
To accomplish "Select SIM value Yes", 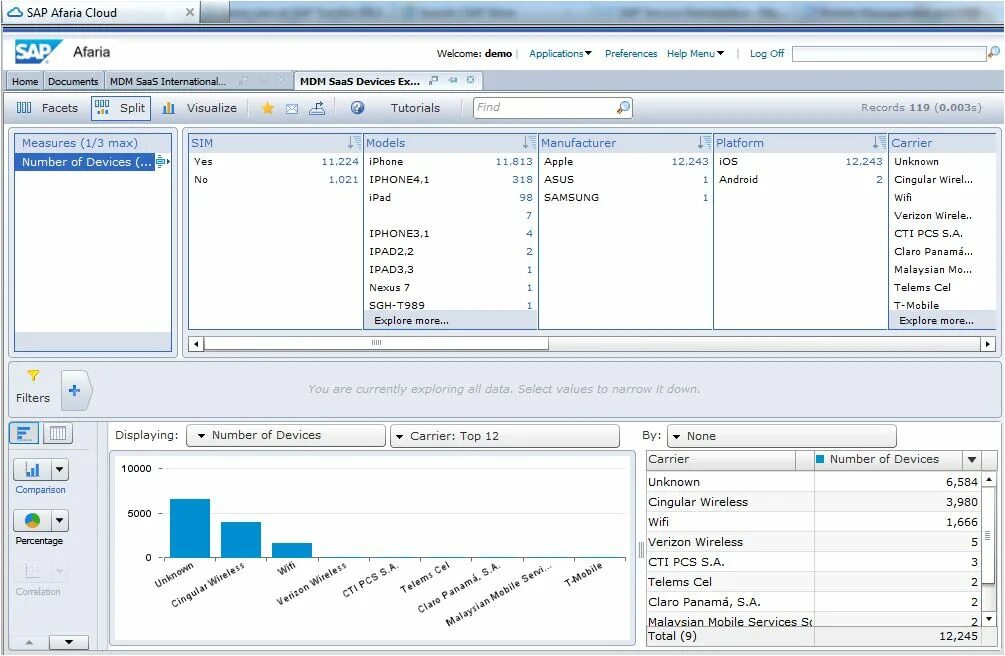I will pyautogui.click(x=276, y=162).
